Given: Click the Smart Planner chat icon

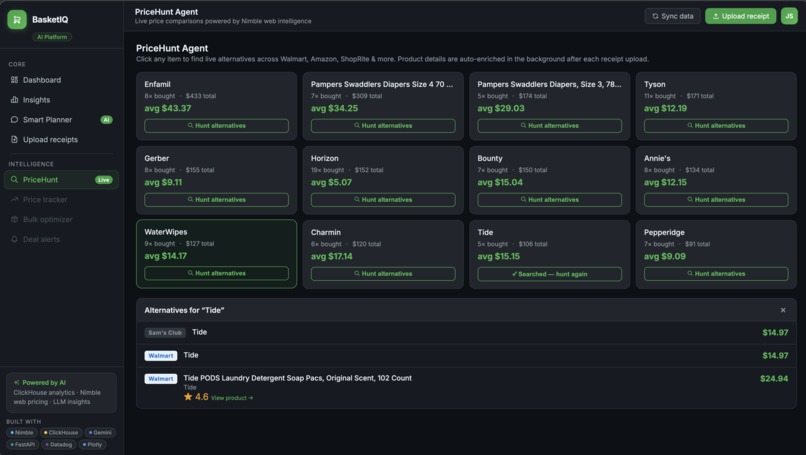Looking at the screenshot, I should click(14, 119).
